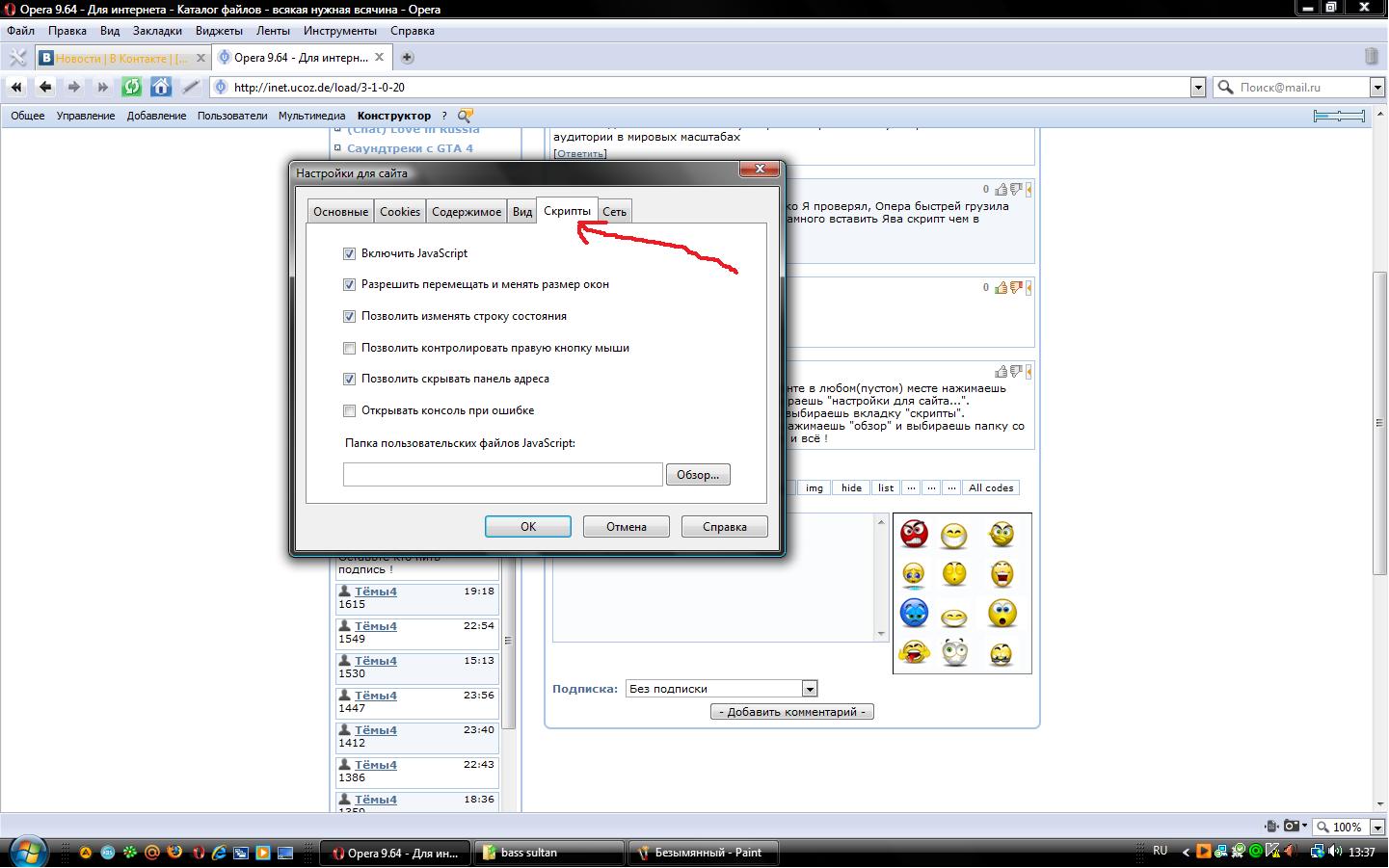Click the Forward arrow in Opera toolbar
The image size is (1389, 868).
click(x=73, y=87)
